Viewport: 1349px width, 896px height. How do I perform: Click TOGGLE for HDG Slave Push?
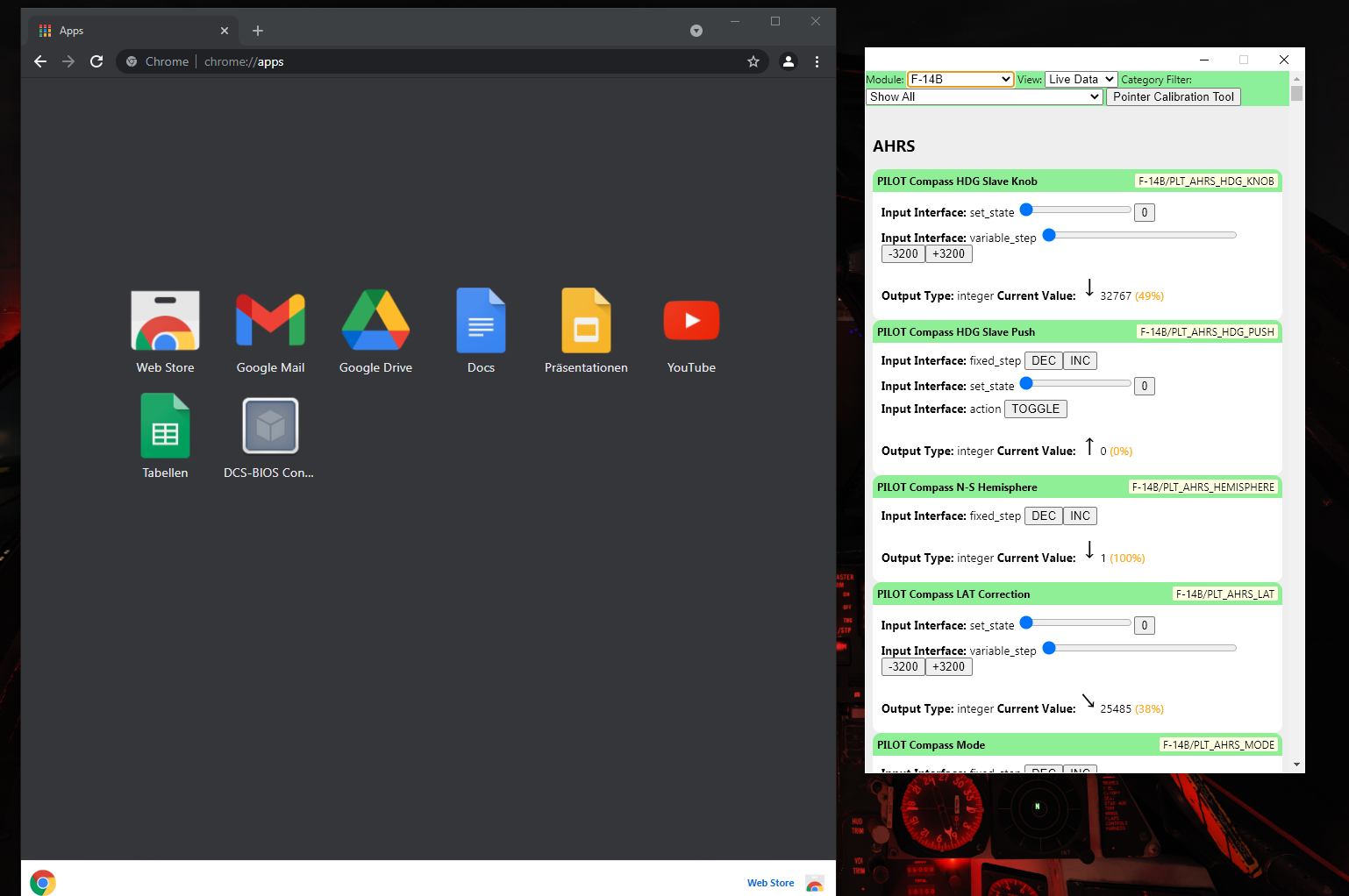pos(1036,409)
